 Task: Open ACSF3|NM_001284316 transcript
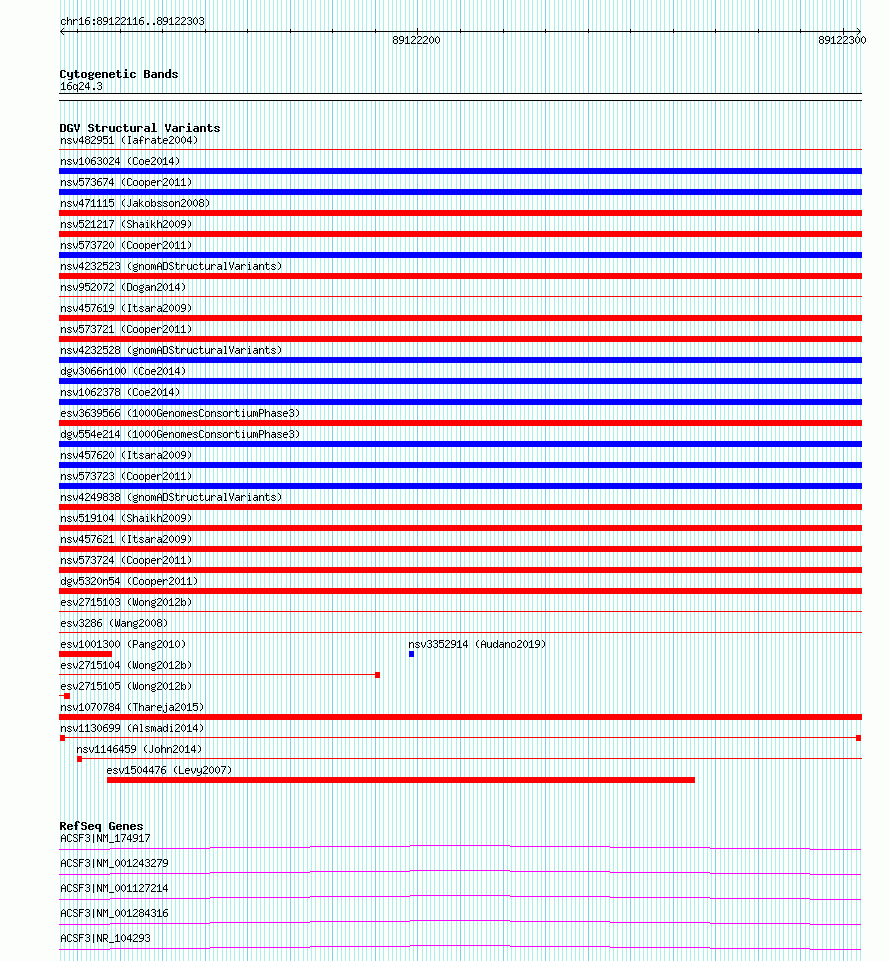pyautogui.click(x=114, y=913)
